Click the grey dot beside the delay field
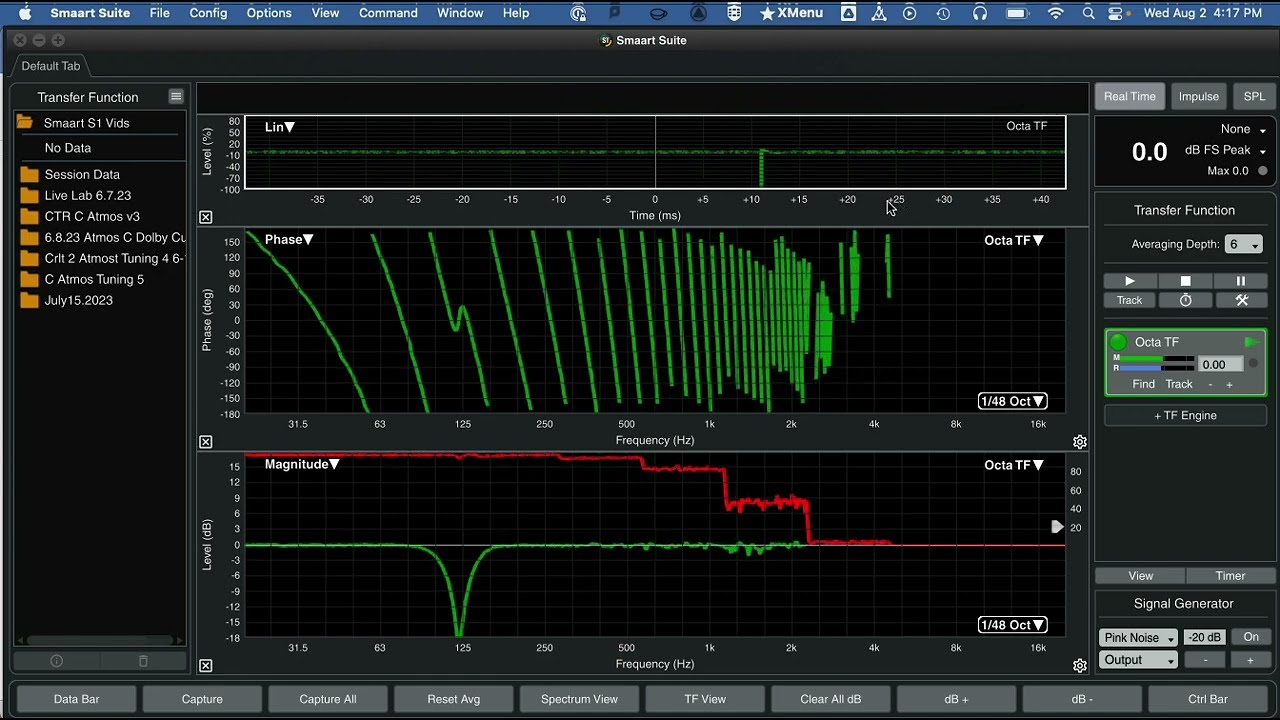This screenshot has height=720, width=1280. coord(1253,364)
